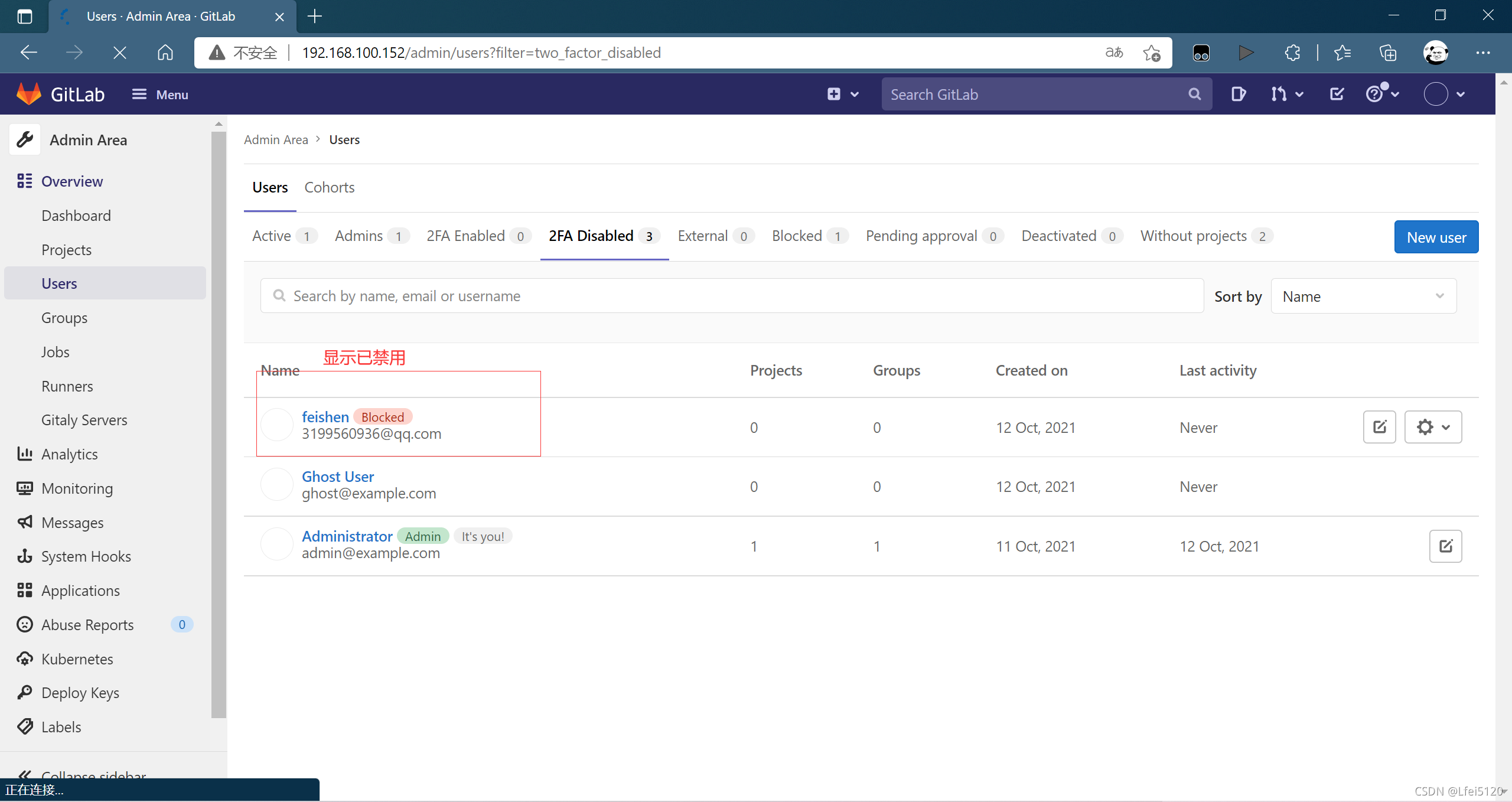Click the to-do list icon in navbar
The width and height of the screenshot is (1512, 802).
pyautogui.click(x=1337, y=94)
